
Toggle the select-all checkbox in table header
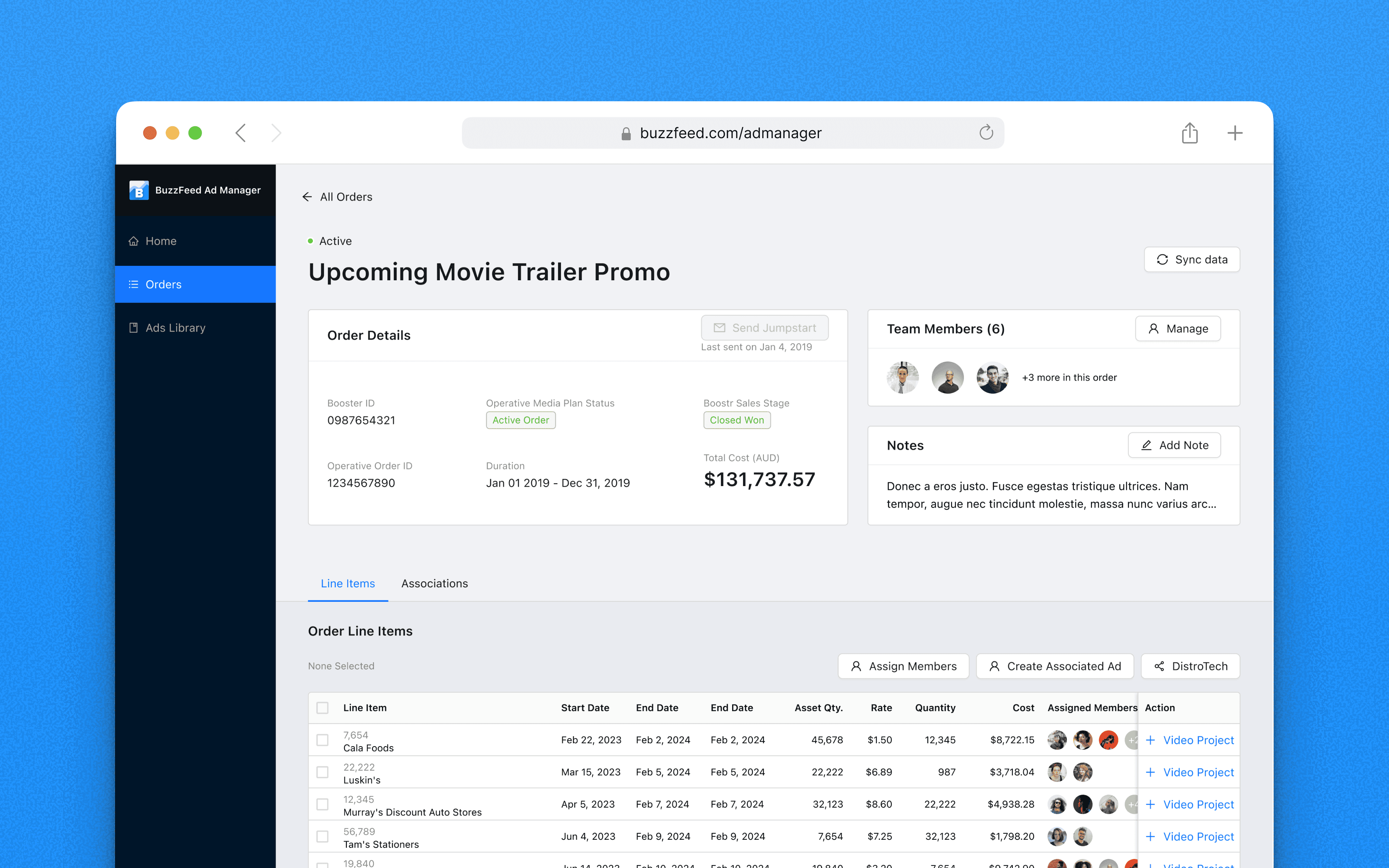click(323, 708)
